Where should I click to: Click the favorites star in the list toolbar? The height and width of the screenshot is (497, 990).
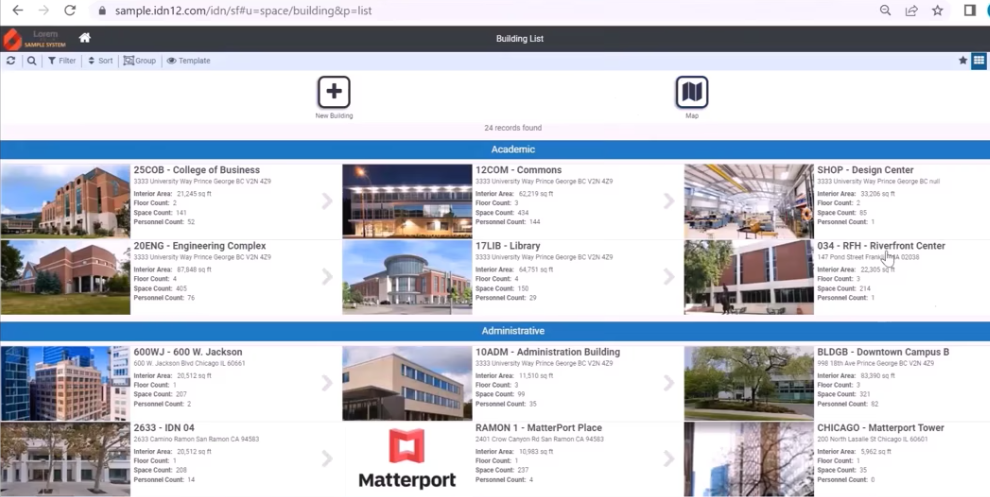coord(963,61)
